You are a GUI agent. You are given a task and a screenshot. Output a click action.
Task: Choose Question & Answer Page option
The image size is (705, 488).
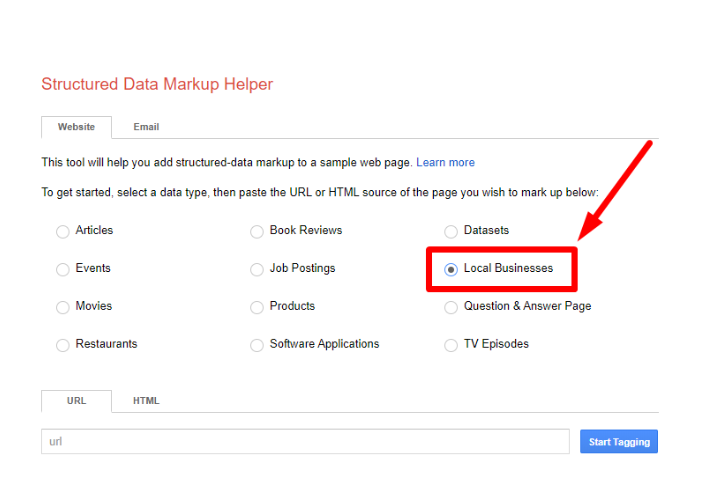tap(451, 307)
